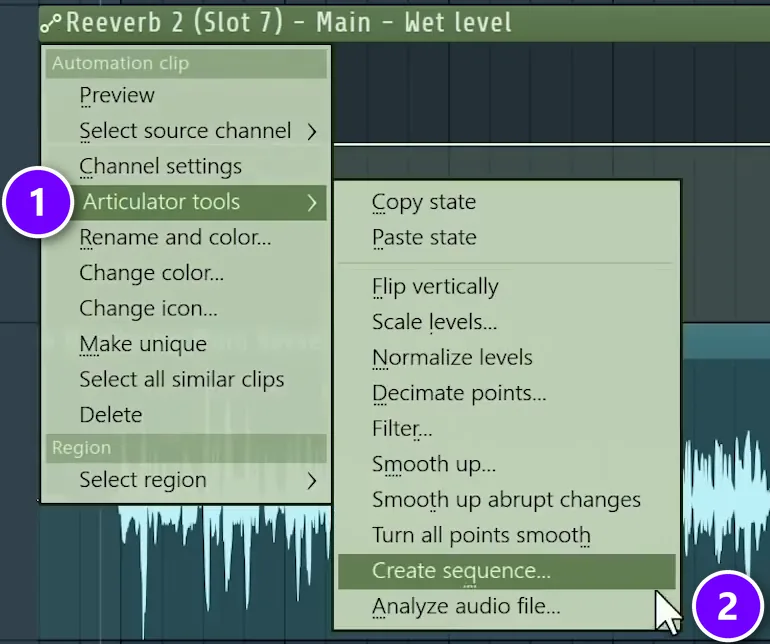Viewport: 770px width, 644px height.
Task: Choose Change color... option
Action: pyautogui.click(x=186, y=273)
